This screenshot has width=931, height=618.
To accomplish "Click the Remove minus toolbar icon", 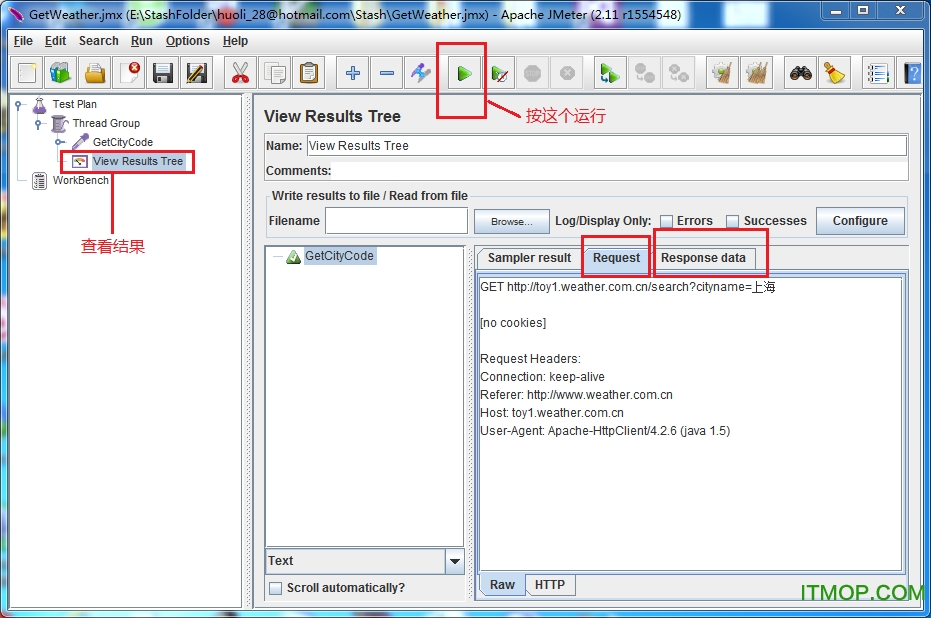I will click(387, 73).
